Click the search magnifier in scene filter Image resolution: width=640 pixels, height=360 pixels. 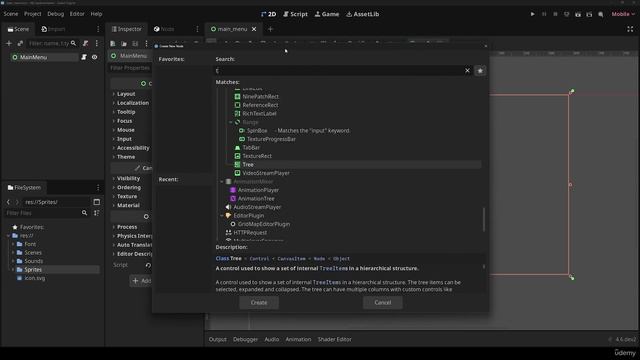73,43
